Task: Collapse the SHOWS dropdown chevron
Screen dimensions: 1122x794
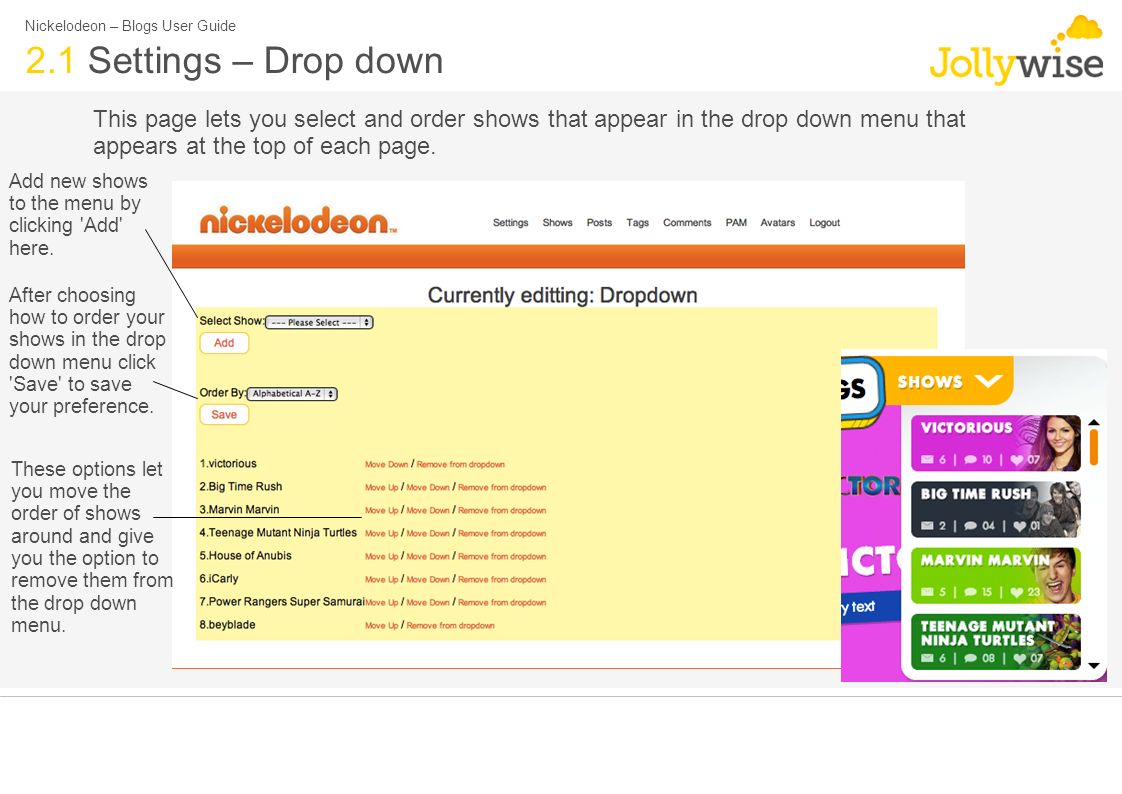Action: click(988, 381)
